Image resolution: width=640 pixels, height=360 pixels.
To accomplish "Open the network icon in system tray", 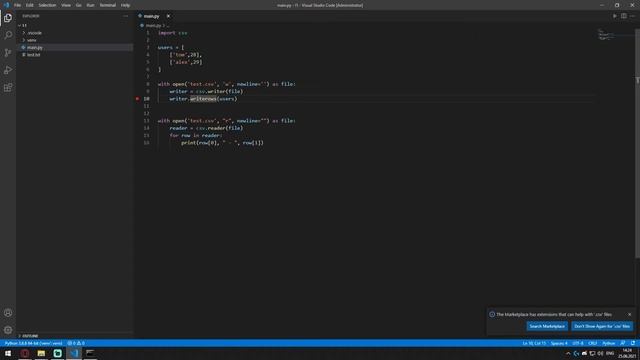I will coord(592,353).
